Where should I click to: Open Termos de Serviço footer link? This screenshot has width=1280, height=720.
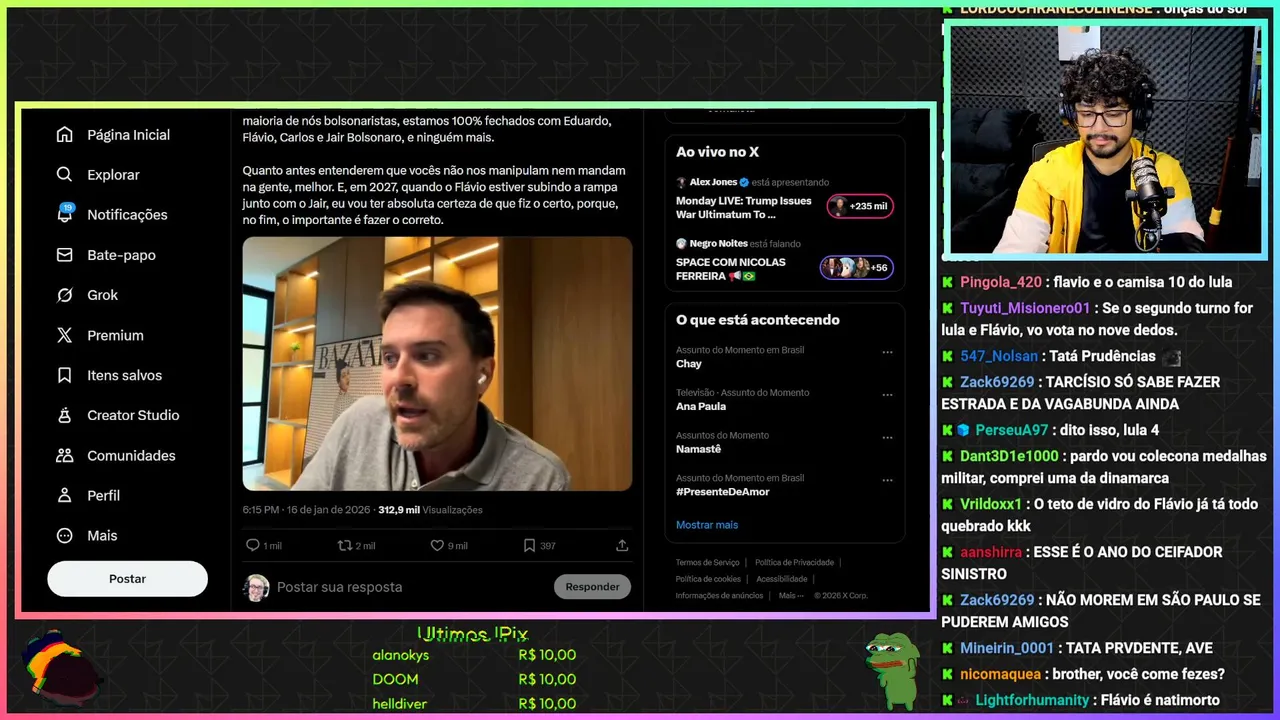(x=707, y=562)
